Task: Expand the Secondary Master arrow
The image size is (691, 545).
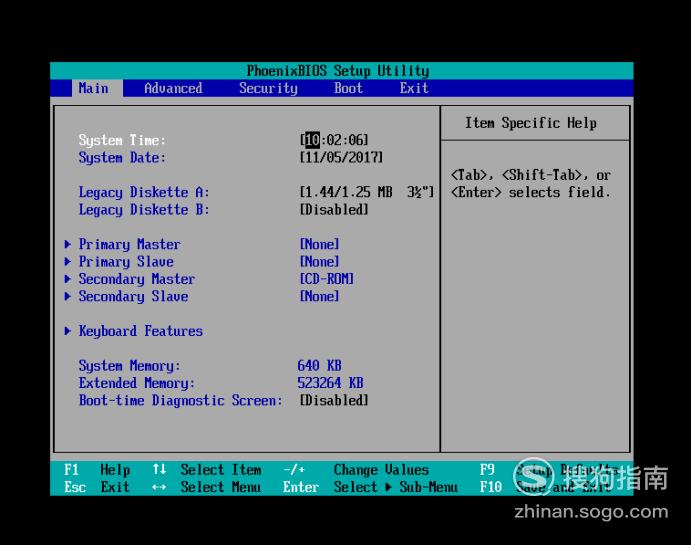Action: pos(67,279)
